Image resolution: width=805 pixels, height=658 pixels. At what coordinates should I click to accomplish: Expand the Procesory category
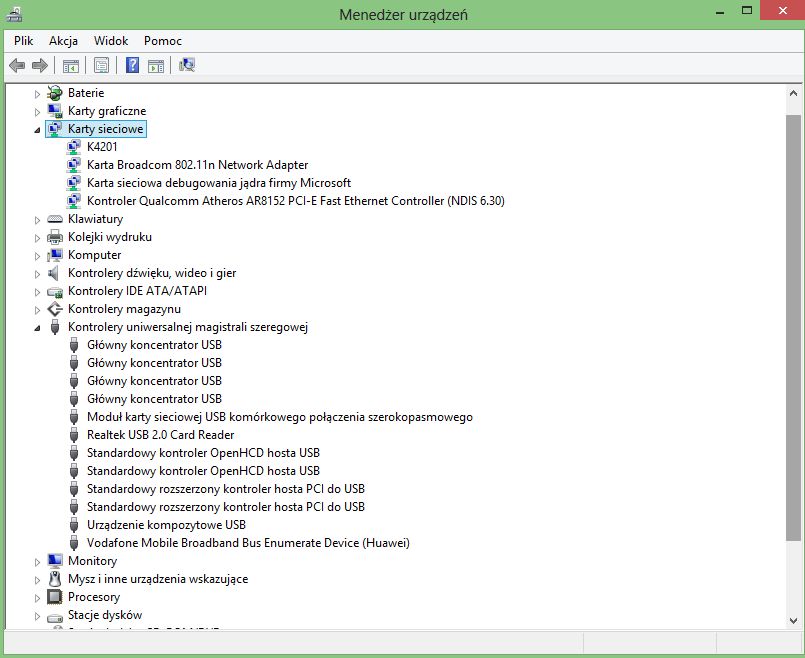(38, 597)
